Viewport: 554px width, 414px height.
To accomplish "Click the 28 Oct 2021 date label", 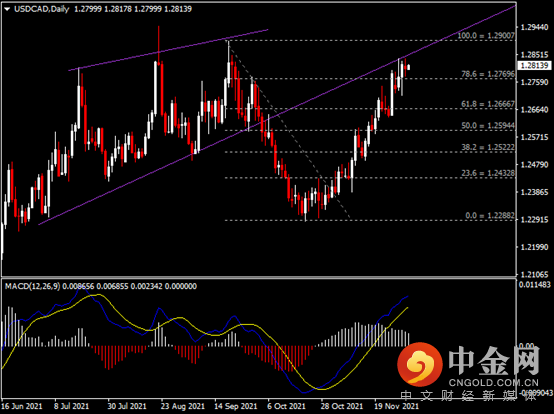I will tap(342, 406).
